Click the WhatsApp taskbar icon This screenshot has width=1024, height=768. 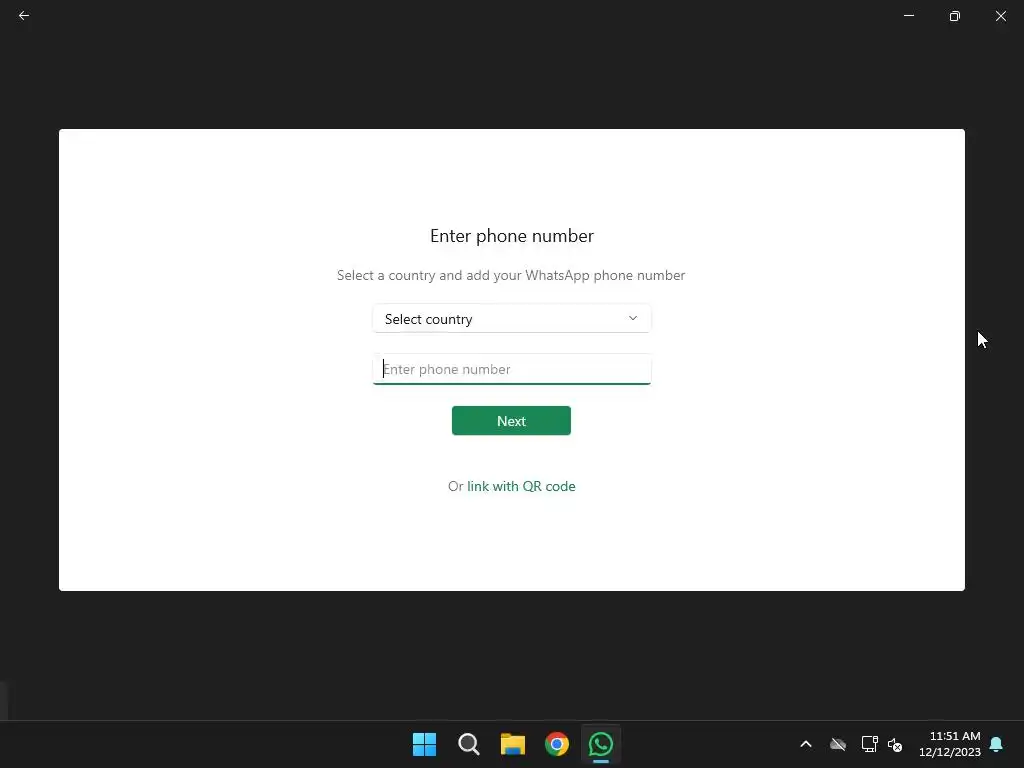coord(601,744)
